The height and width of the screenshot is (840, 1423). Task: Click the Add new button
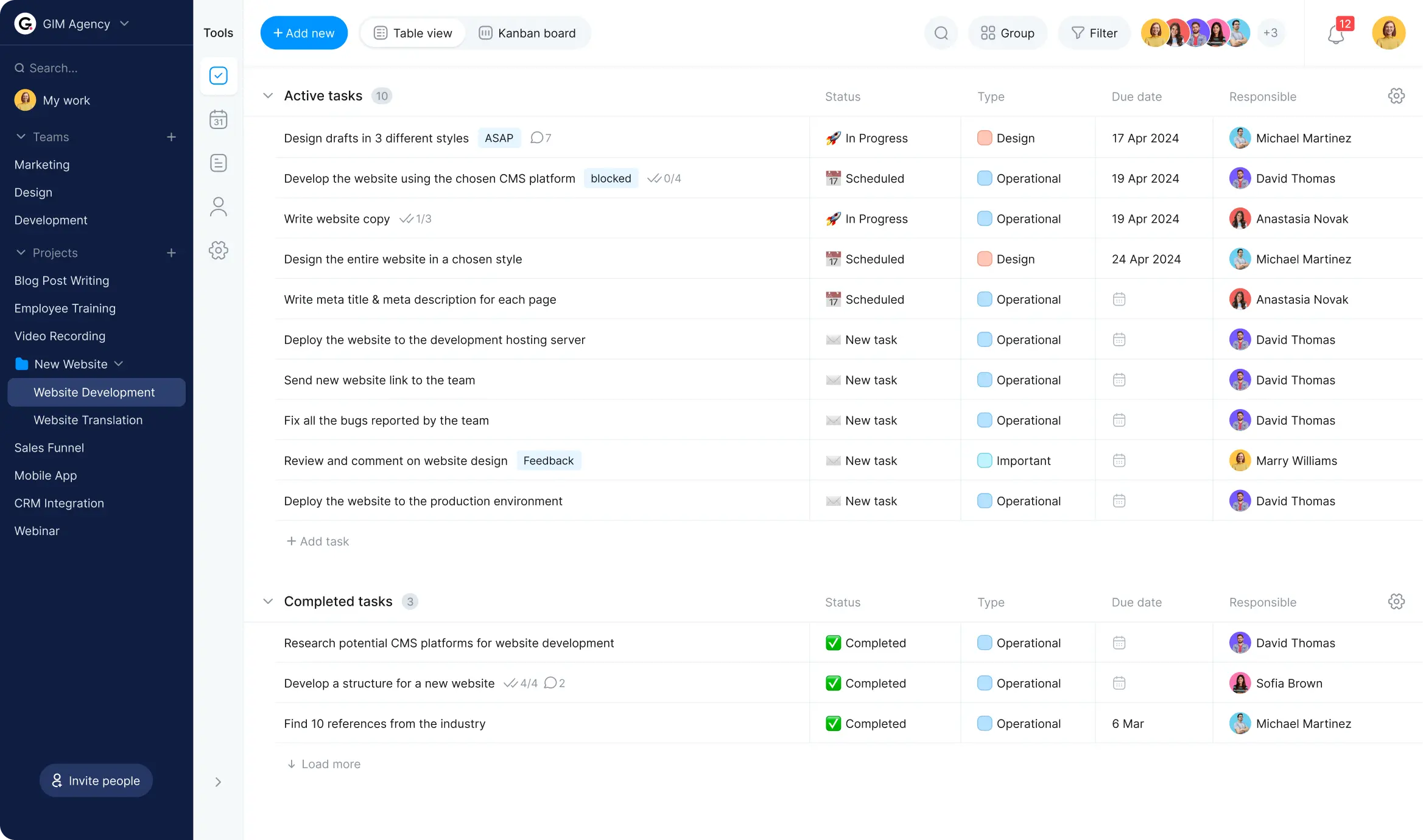click(x=304, y=33)
